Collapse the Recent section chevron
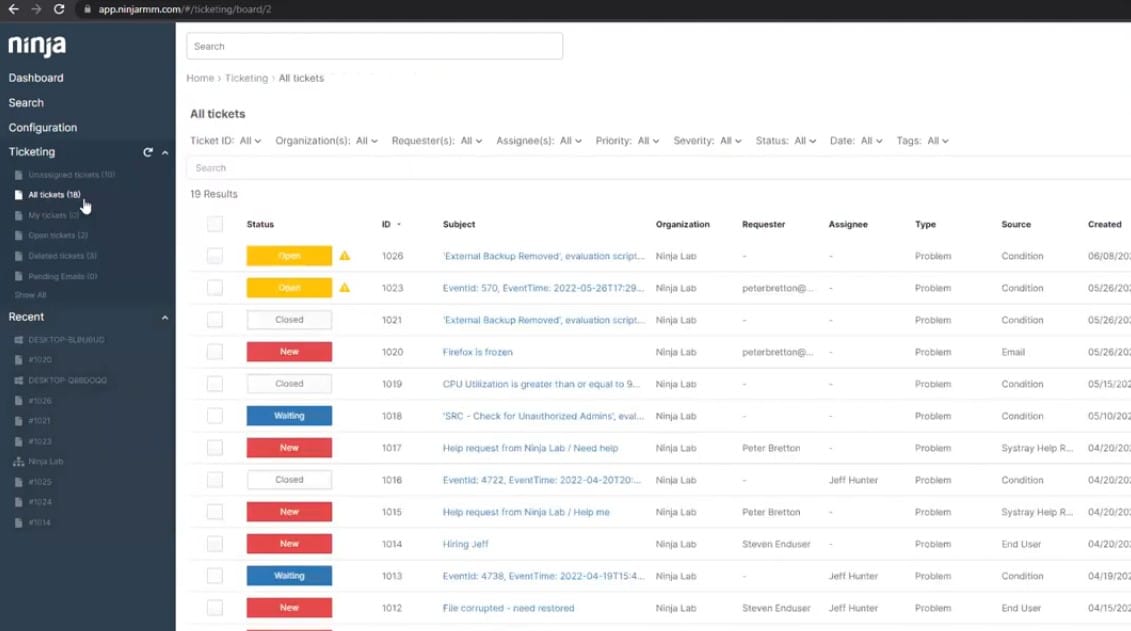Image resolution: width=1131 pixels, height=631 pixels. 164,316
